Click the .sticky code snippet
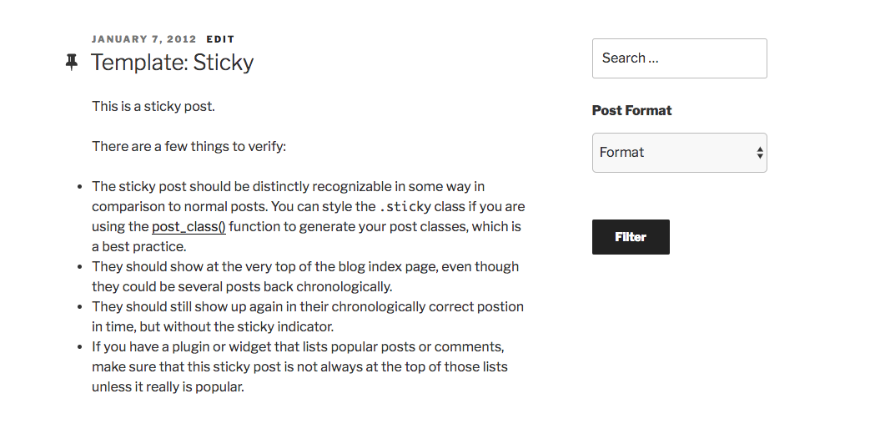The image size is (880, 429). pos(405,207)
